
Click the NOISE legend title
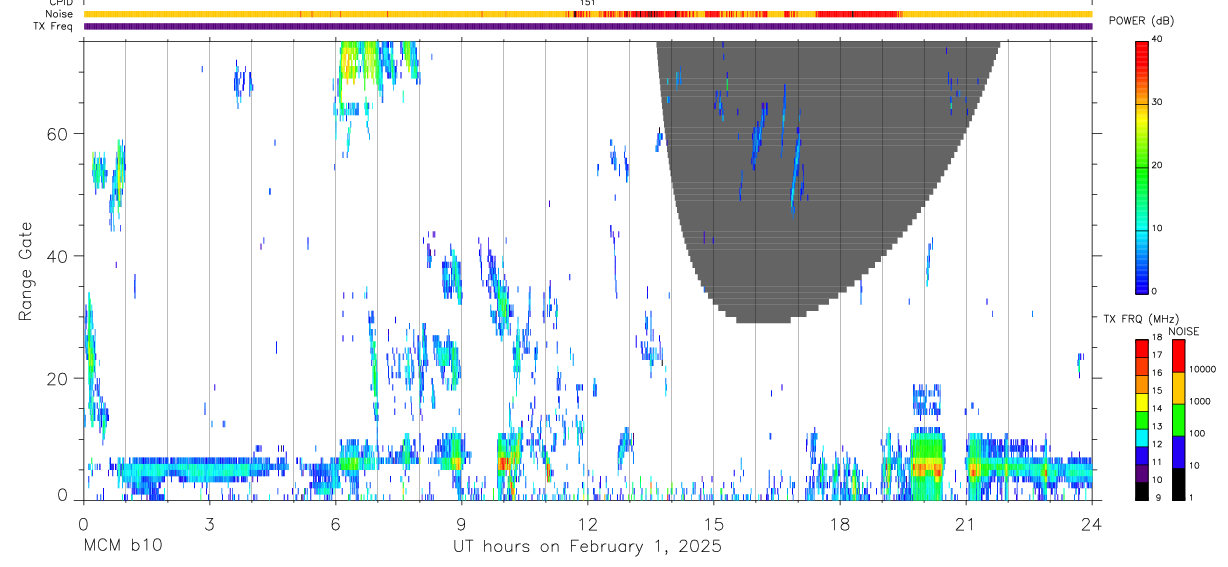coord(1184,331)
